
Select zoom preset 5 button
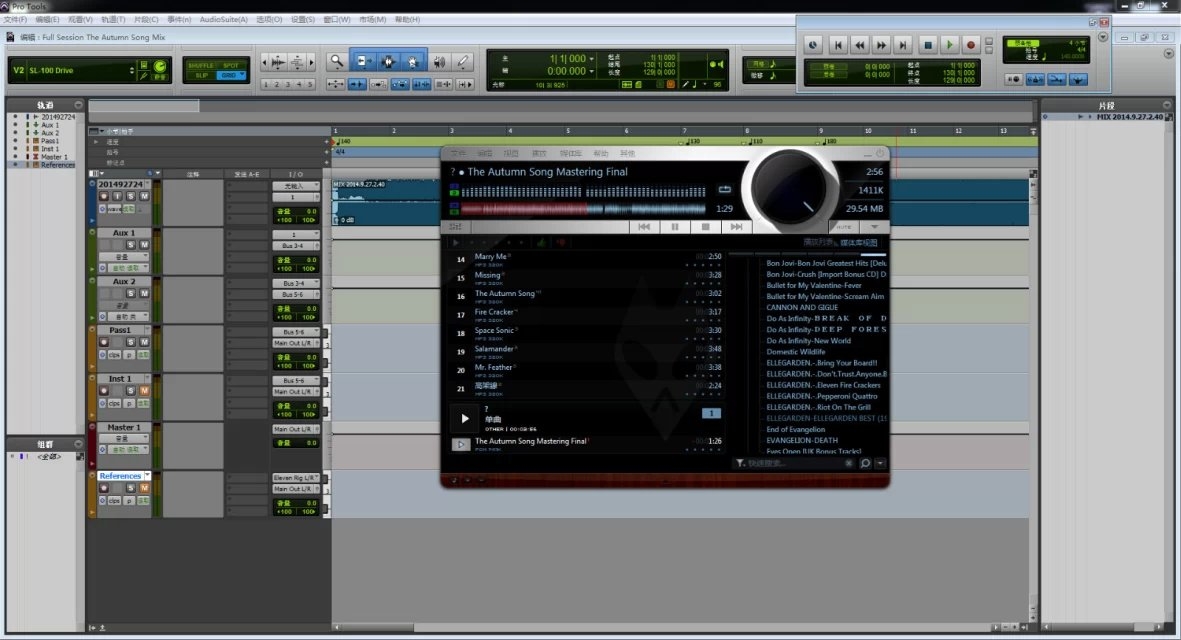(309, 84)
